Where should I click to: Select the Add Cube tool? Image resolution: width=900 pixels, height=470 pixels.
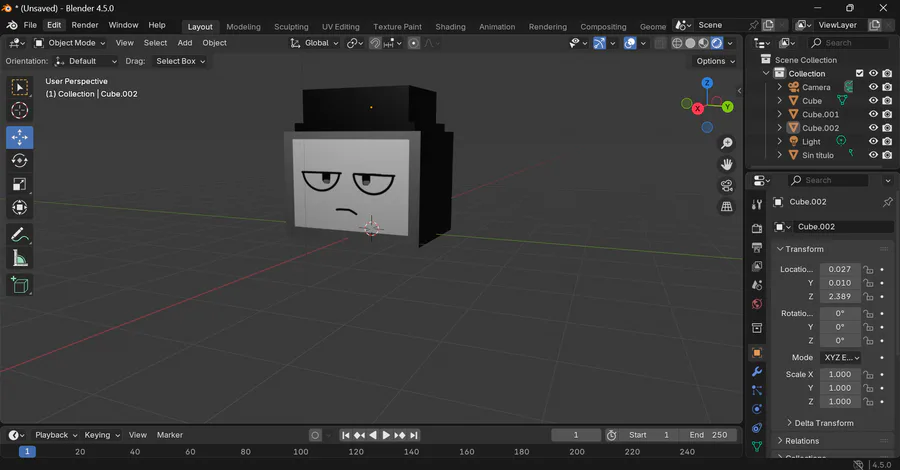[20, 285]
